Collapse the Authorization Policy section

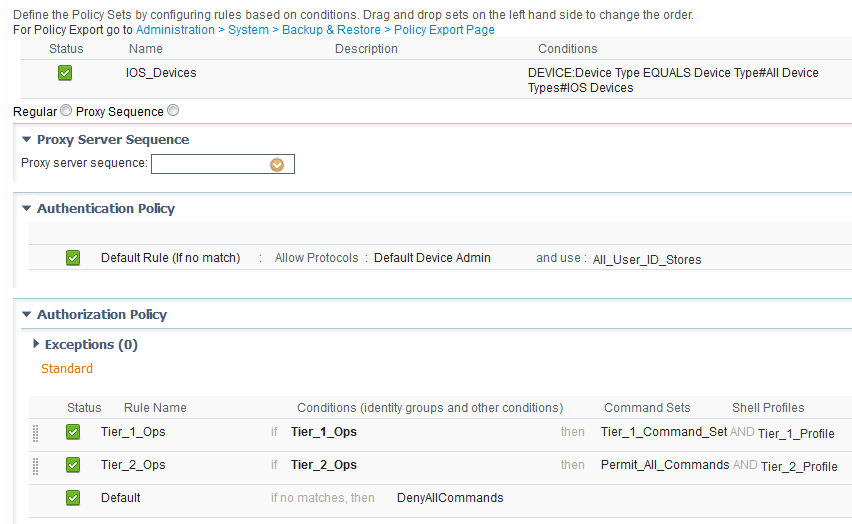pyautogui.click(x=26, y=314)
